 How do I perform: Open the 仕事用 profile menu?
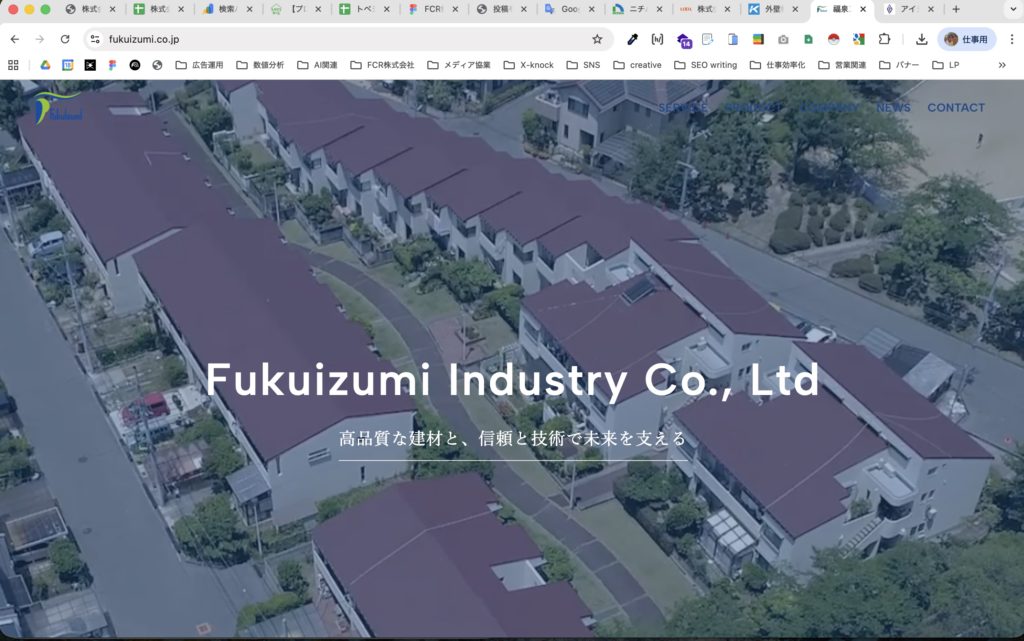[x=965, y=39]
